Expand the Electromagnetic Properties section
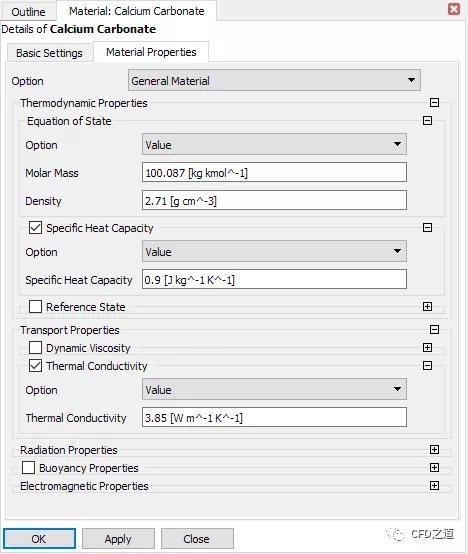Viewport: 468px width, 554px height. [434, 485]
